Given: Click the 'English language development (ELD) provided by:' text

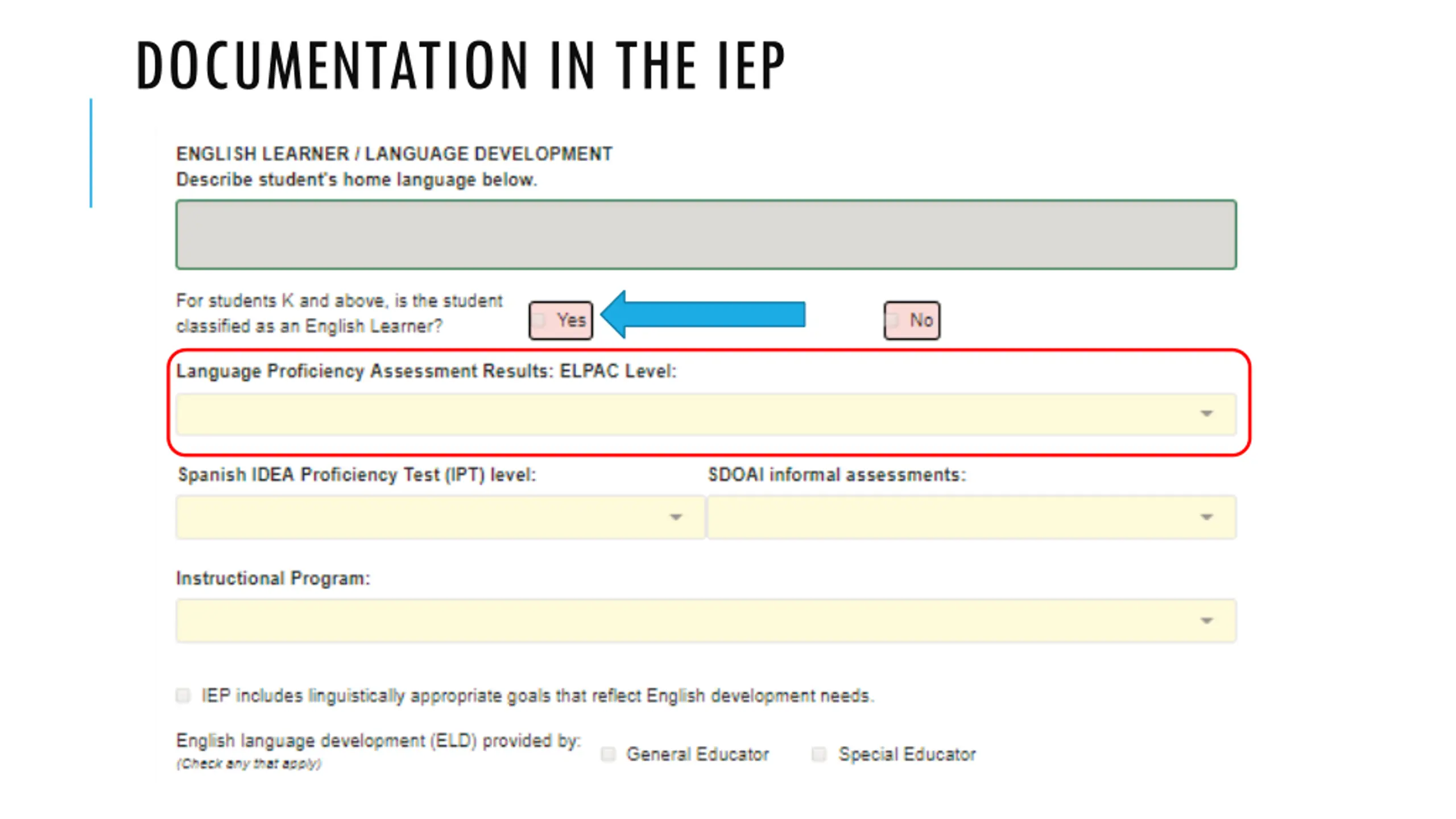Looking at the screenshot, I should [x=378, y=741].
